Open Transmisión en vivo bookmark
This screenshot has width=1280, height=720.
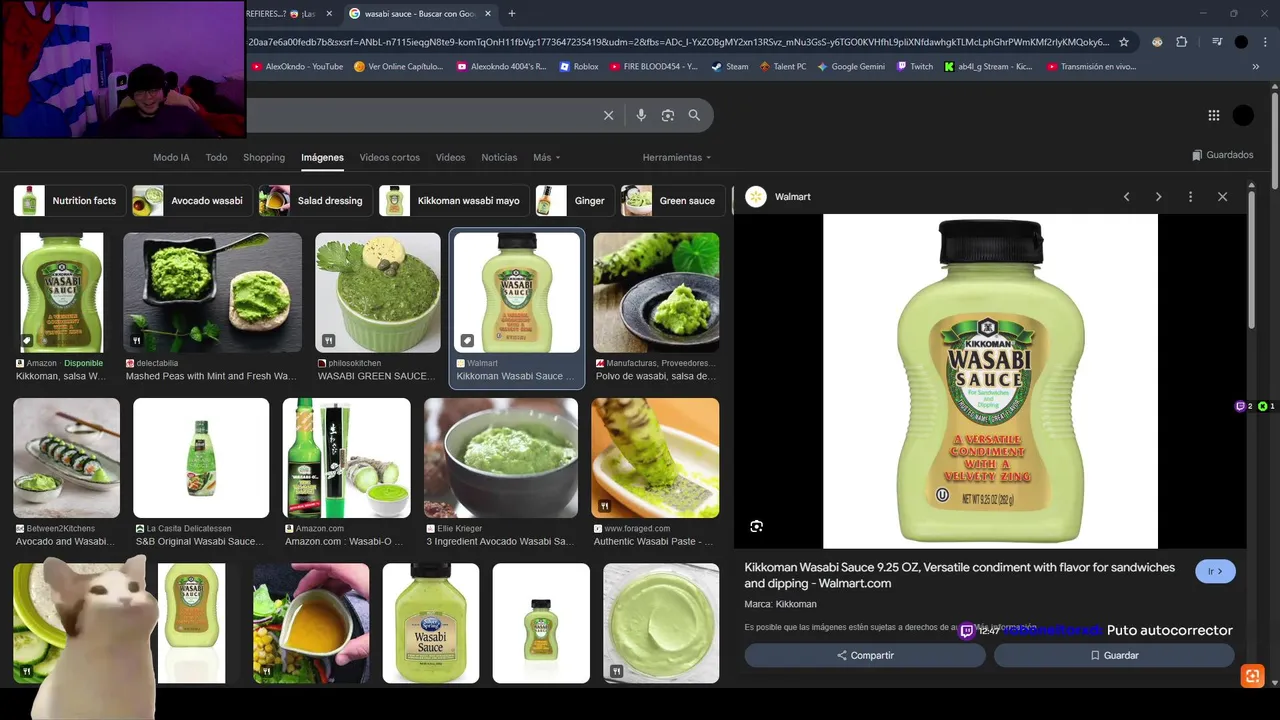(1091, 67)
